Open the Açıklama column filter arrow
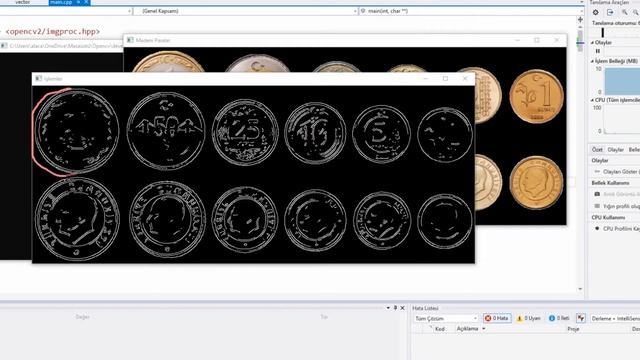The image size is (640, 360). [484, 329]
